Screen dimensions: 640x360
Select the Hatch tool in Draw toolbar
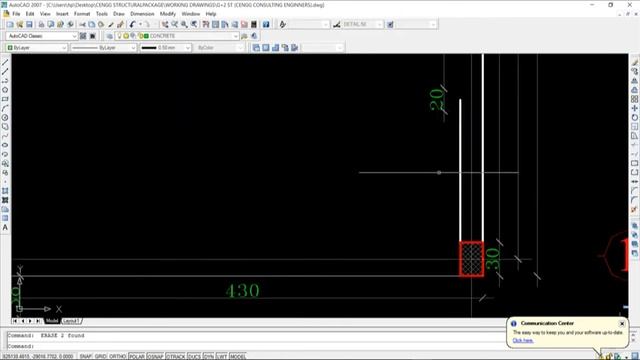(5, 191)
